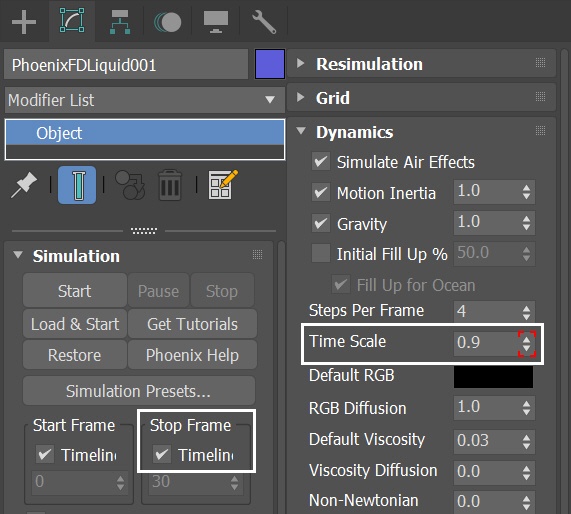Open the Display panel monitor icon
Image resolution: width=571 pixels, height=514 pixels.
click(216, 22)
